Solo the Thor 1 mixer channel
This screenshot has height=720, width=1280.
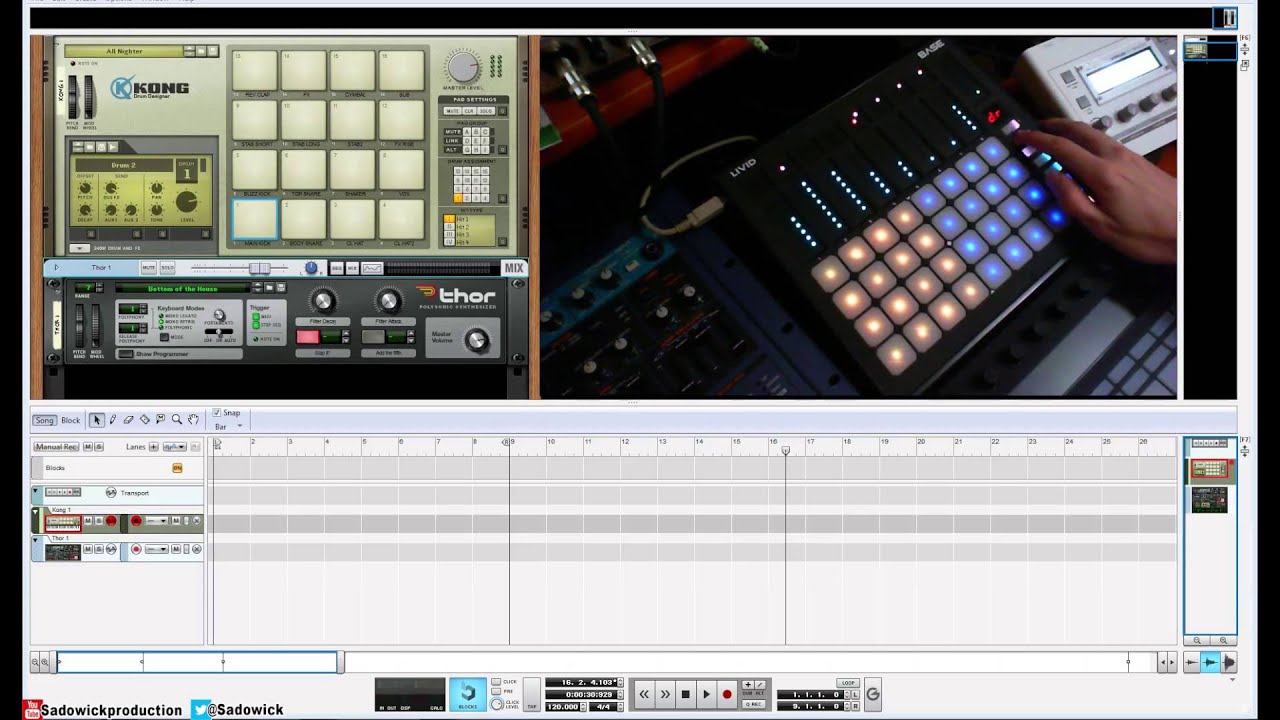point(167,268)
